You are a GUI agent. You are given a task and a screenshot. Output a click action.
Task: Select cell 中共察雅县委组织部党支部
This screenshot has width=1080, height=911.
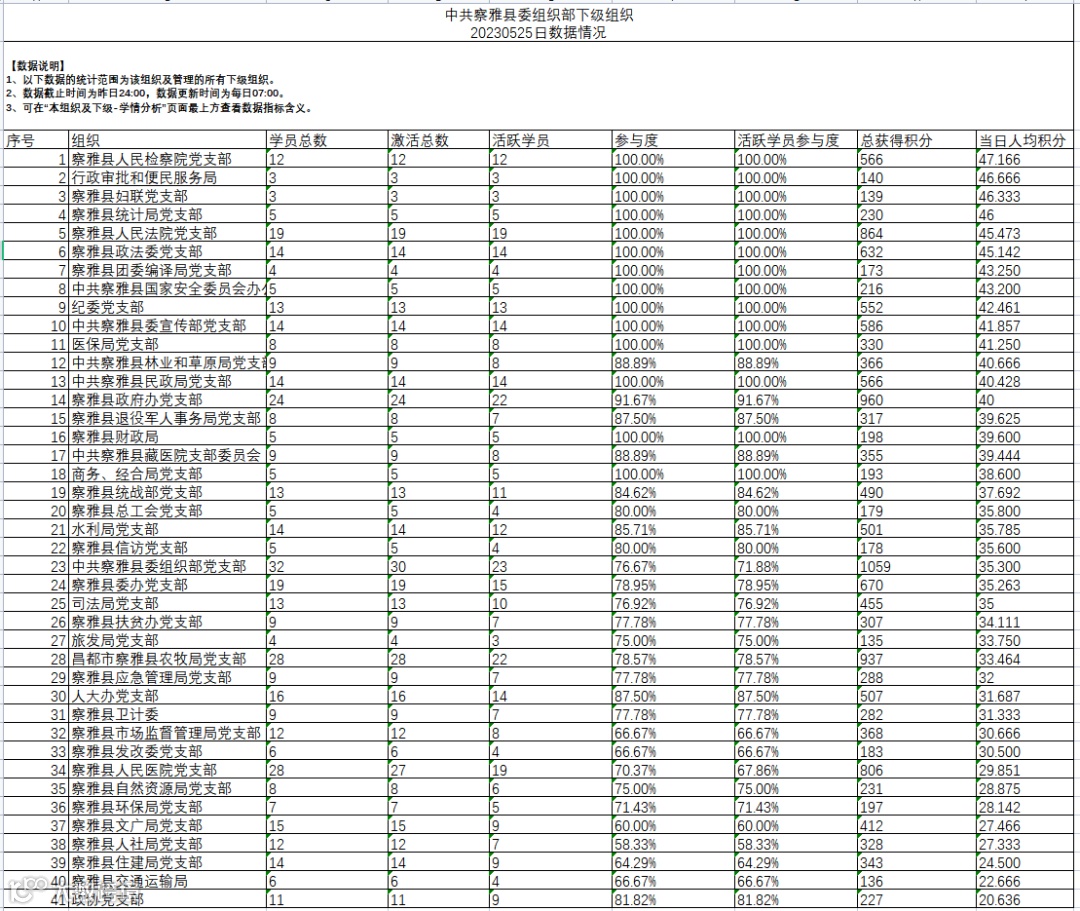pyautogui.click(x=167, y=567)
